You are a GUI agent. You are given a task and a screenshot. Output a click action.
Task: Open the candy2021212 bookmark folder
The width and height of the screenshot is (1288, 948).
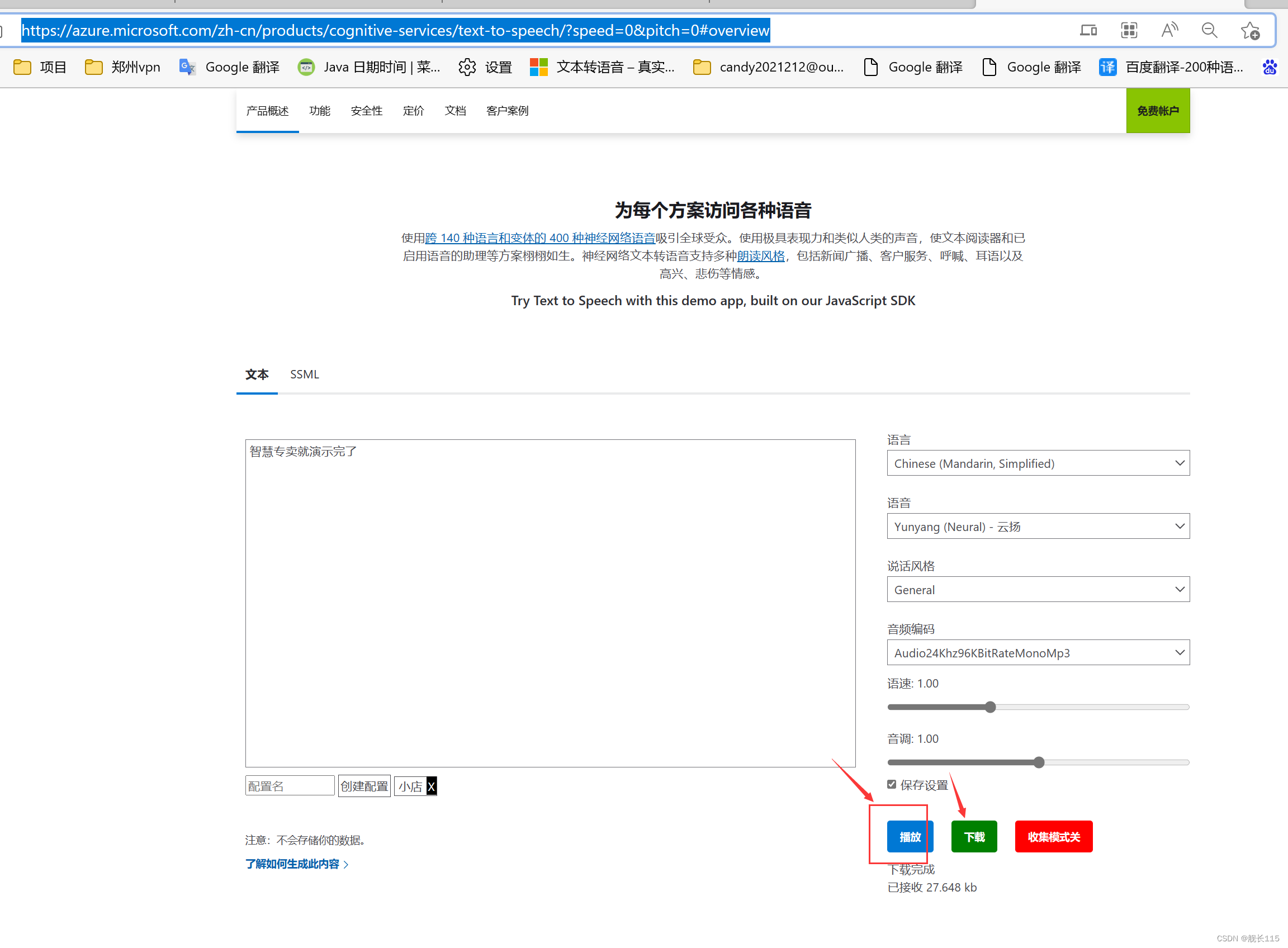(769, 67)
